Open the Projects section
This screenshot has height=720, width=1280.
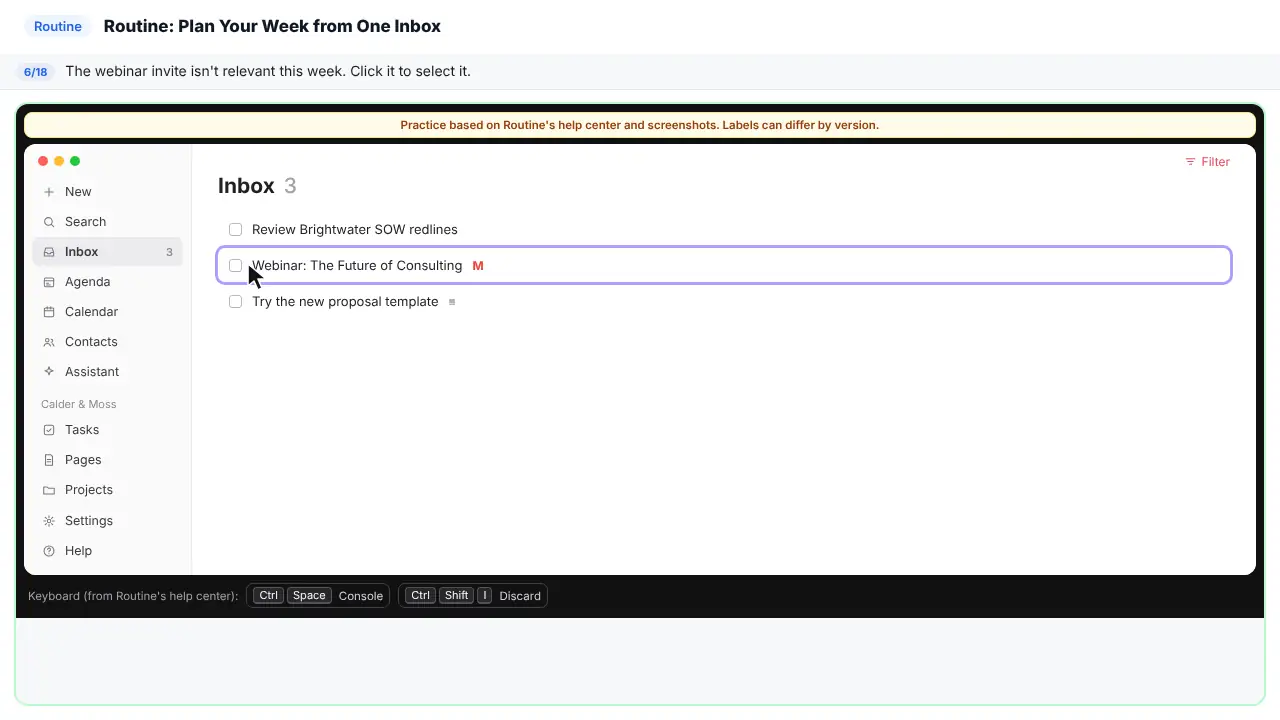coord(107,490)
